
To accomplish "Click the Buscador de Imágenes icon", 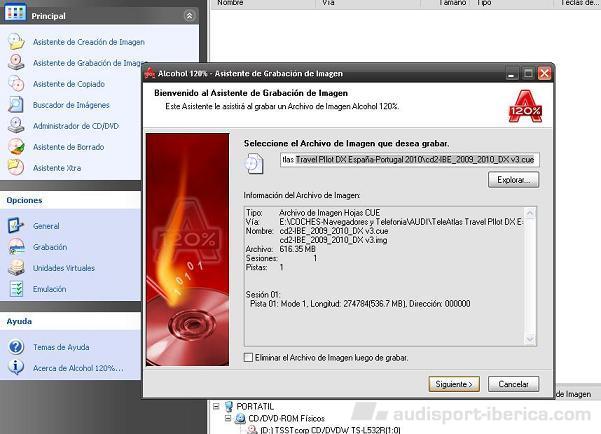I will tap(16, 104).
